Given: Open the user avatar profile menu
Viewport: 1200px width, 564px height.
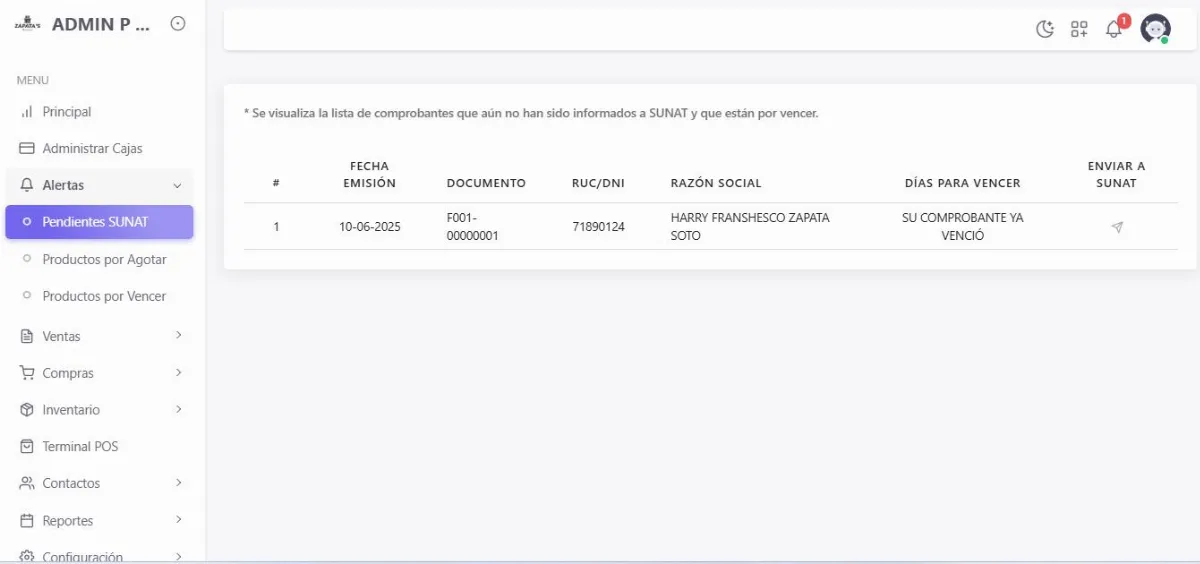Looking at the screenshot, I should point(1156,29).
